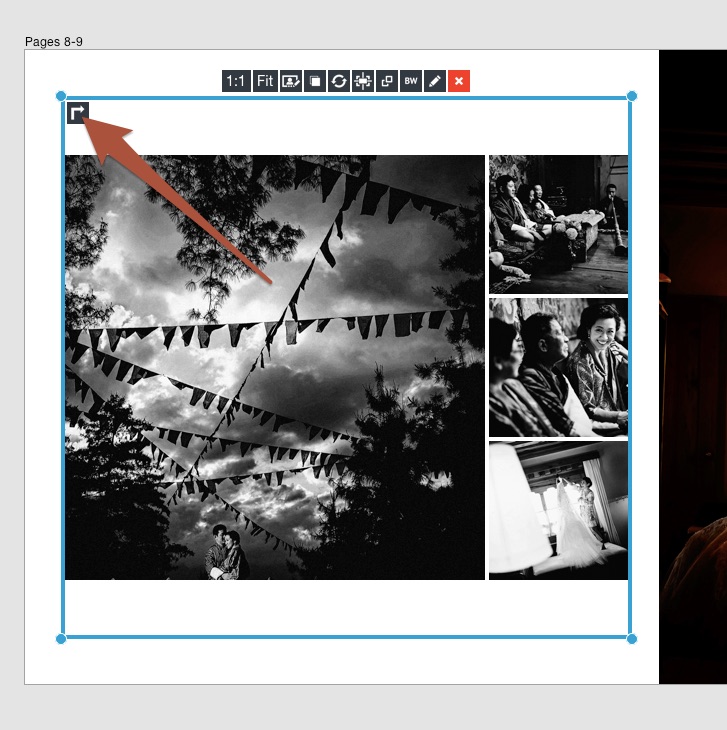Click the photo of the smiling woman
Screen dimensions: 727x730
click(x=558, y=367)
